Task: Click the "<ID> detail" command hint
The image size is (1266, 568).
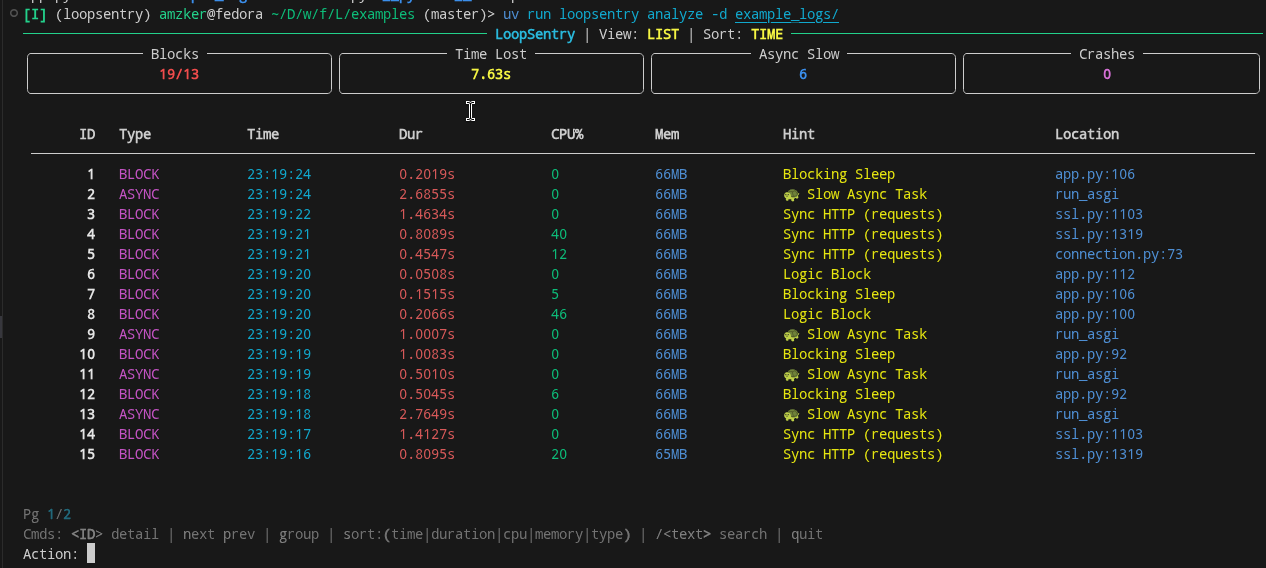Action: click(115, 534)
